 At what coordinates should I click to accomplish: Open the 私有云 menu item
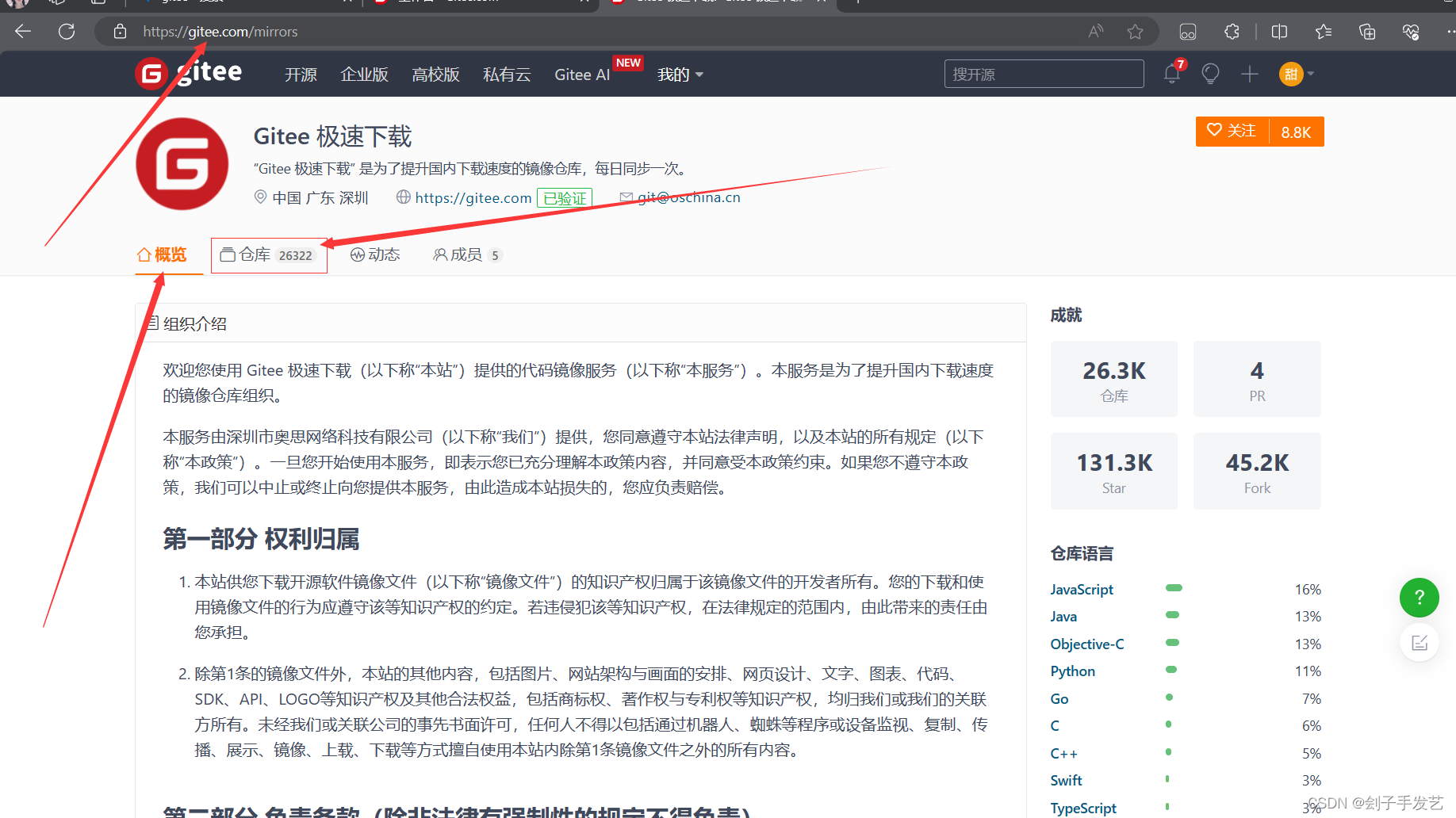(x=507, y=75)
